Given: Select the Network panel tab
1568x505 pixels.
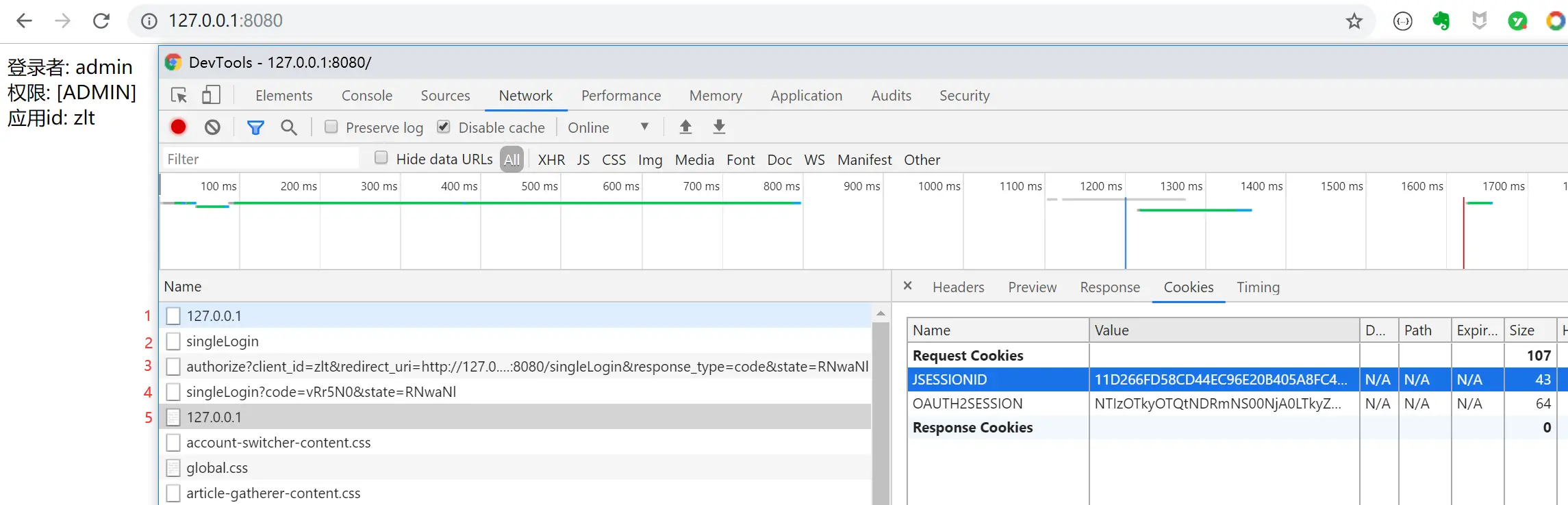Looking at the screenshot, I should click(526, 96).
